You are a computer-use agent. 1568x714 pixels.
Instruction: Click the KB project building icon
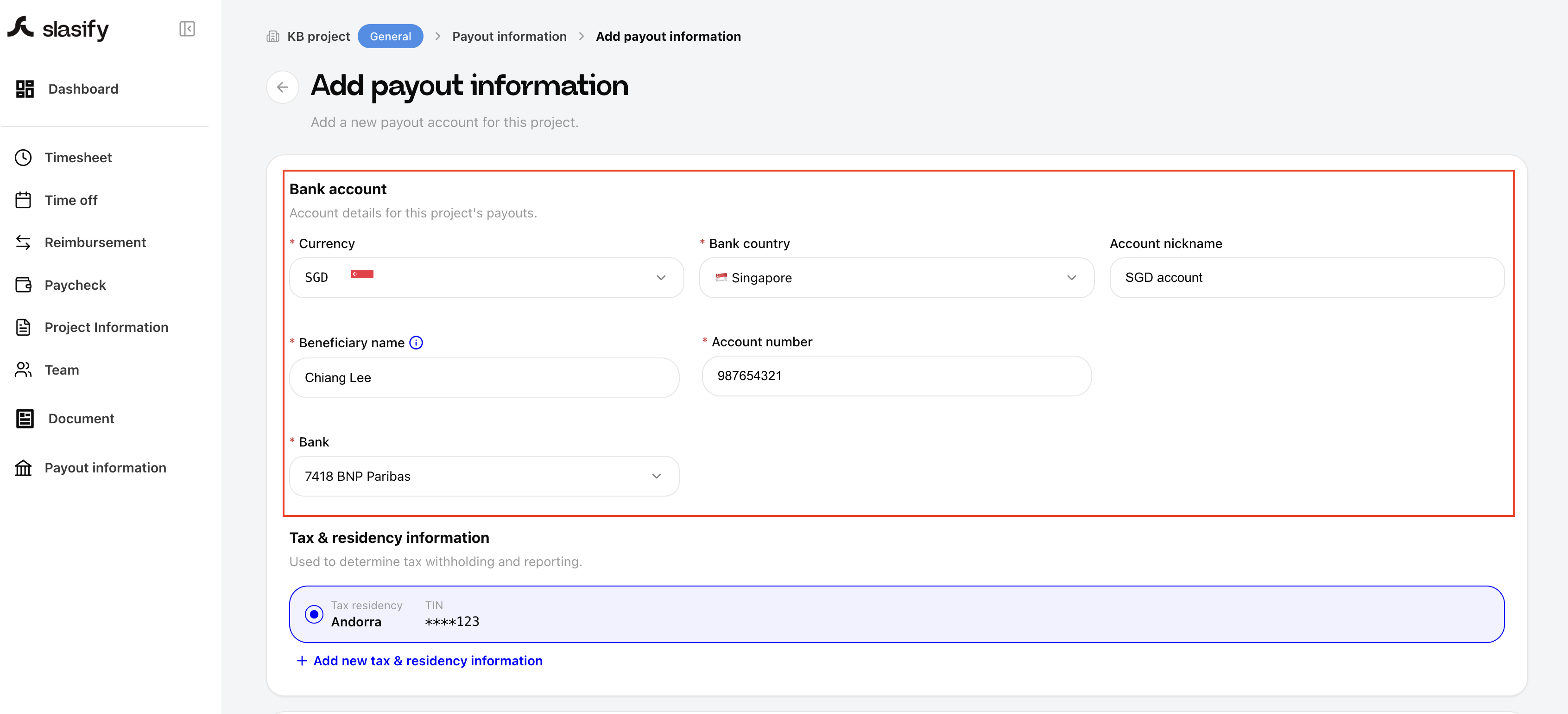pyautogui.click(x=273, y=37)
